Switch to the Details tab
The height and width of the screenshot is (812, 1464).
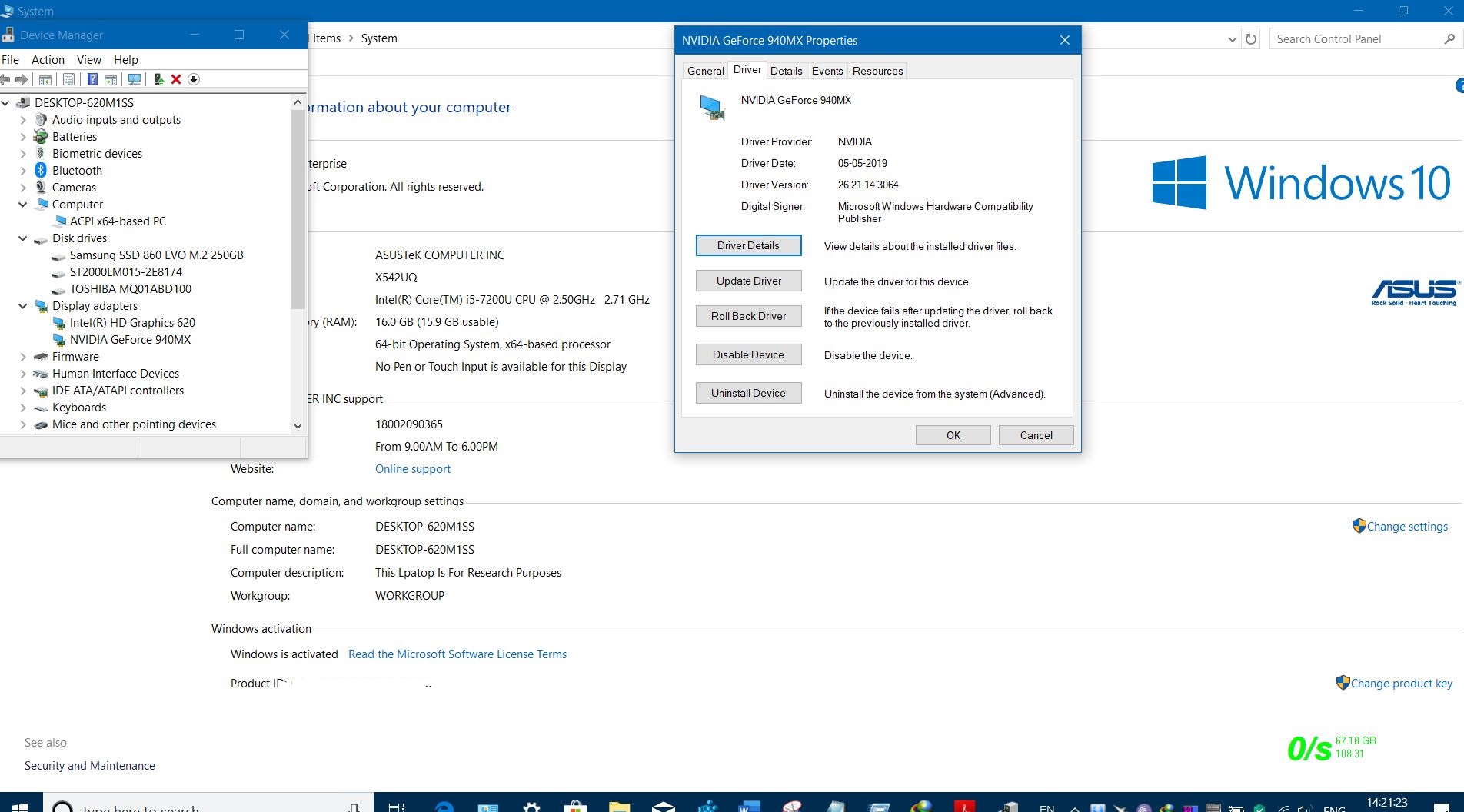[786, 71]
